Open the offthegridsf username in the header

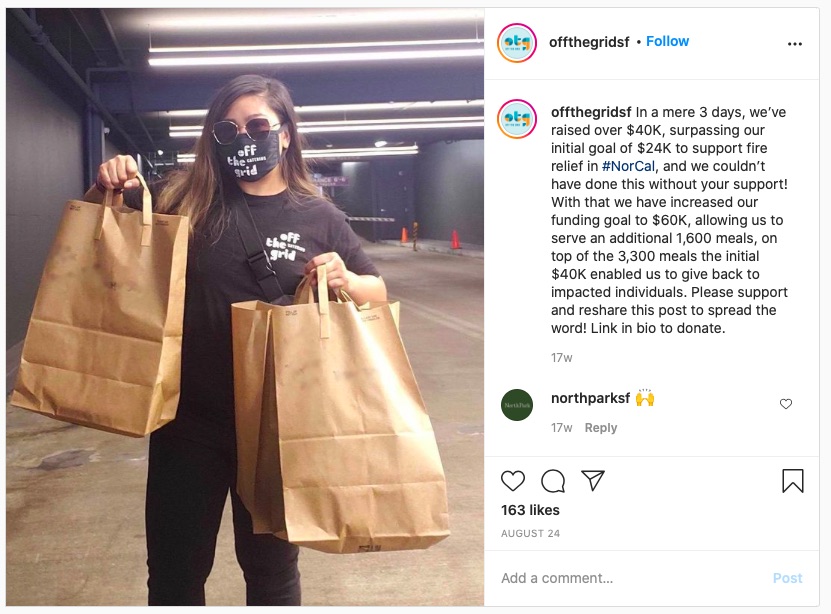point(589,42)
